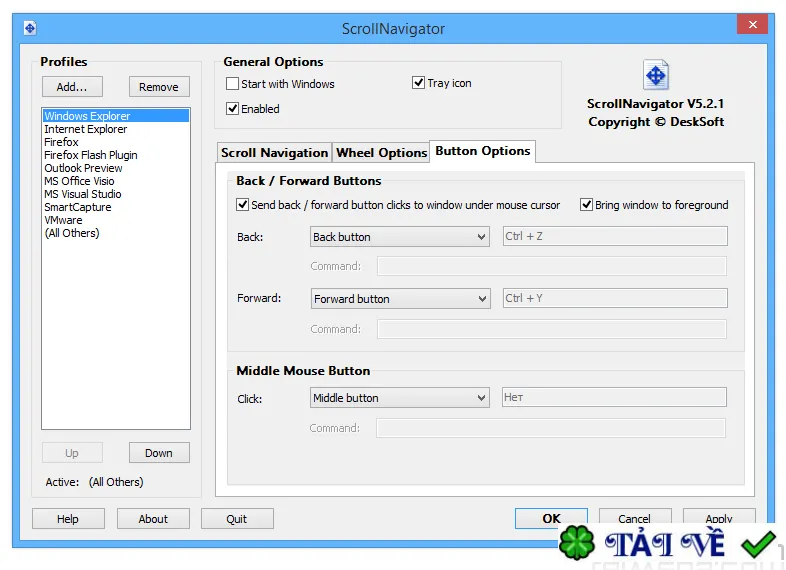Viewport: 786px width, 570px height.
Task: Click the ScrollNavigator logo above version text
Action: 656,75
